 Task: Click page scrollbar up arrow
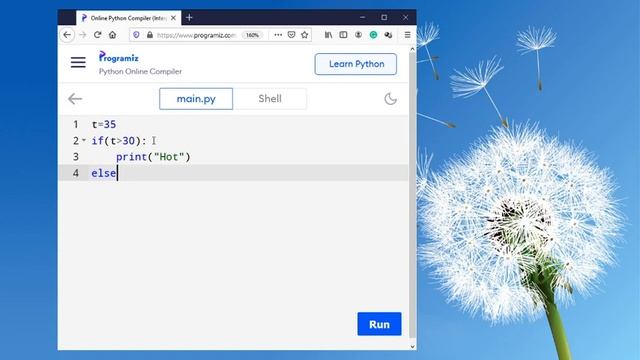pos(412,49)
